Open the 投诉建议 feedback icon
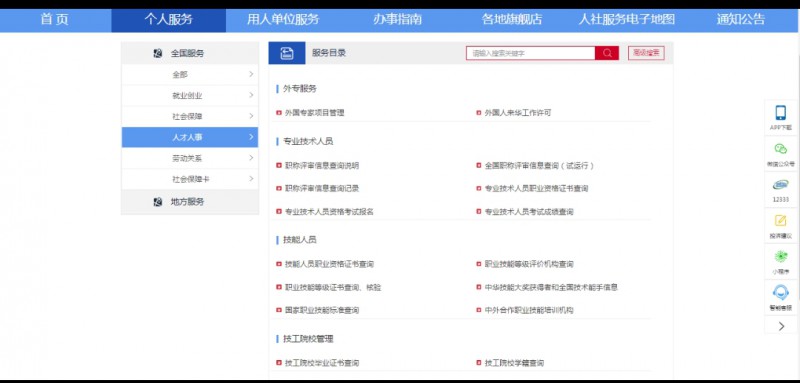The width and height of the screenshot is (800, 383). click(781, 221)
